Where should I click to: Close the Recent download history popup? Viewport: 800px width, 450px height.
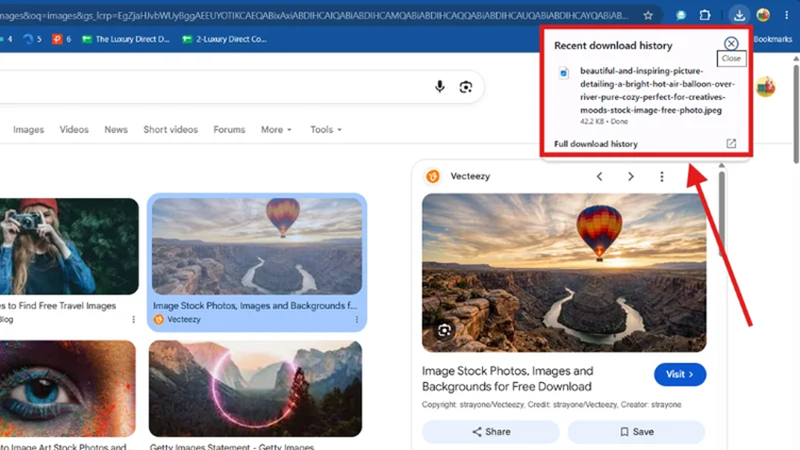[x=731, y=43]
